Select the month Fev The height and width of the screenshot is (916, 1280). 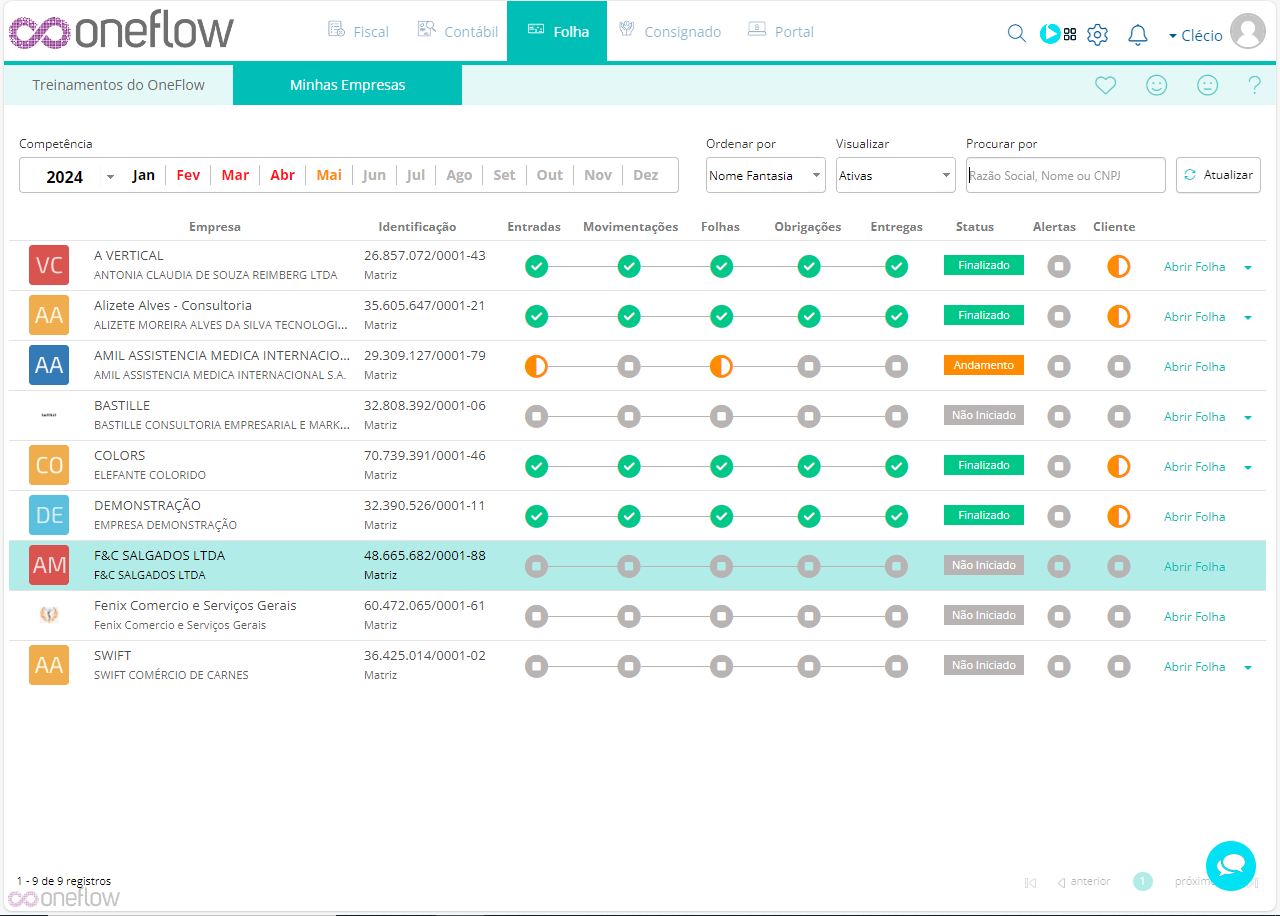188,175
